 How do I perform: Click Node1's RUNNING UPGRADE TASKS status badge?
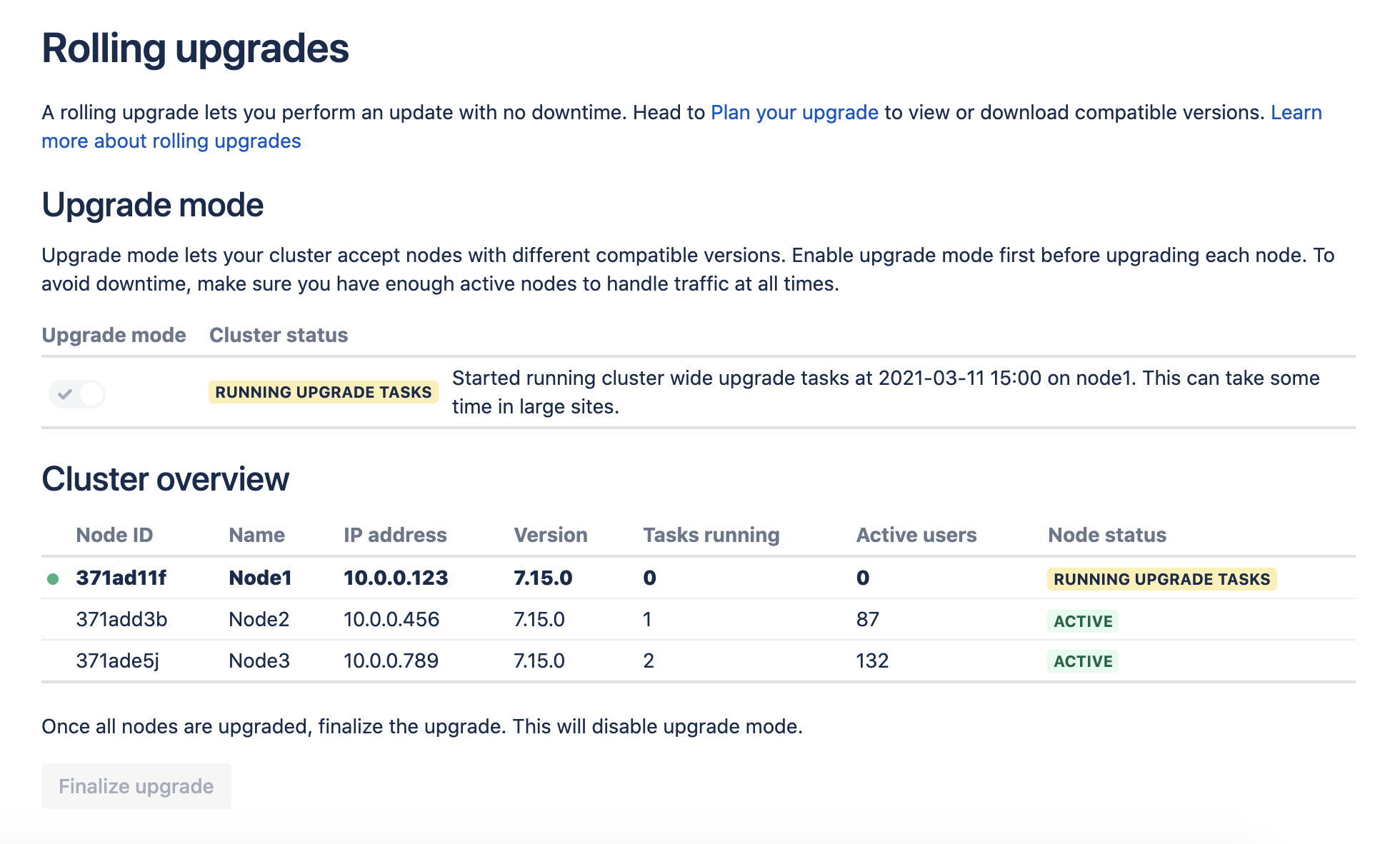tap(1161, 579)
